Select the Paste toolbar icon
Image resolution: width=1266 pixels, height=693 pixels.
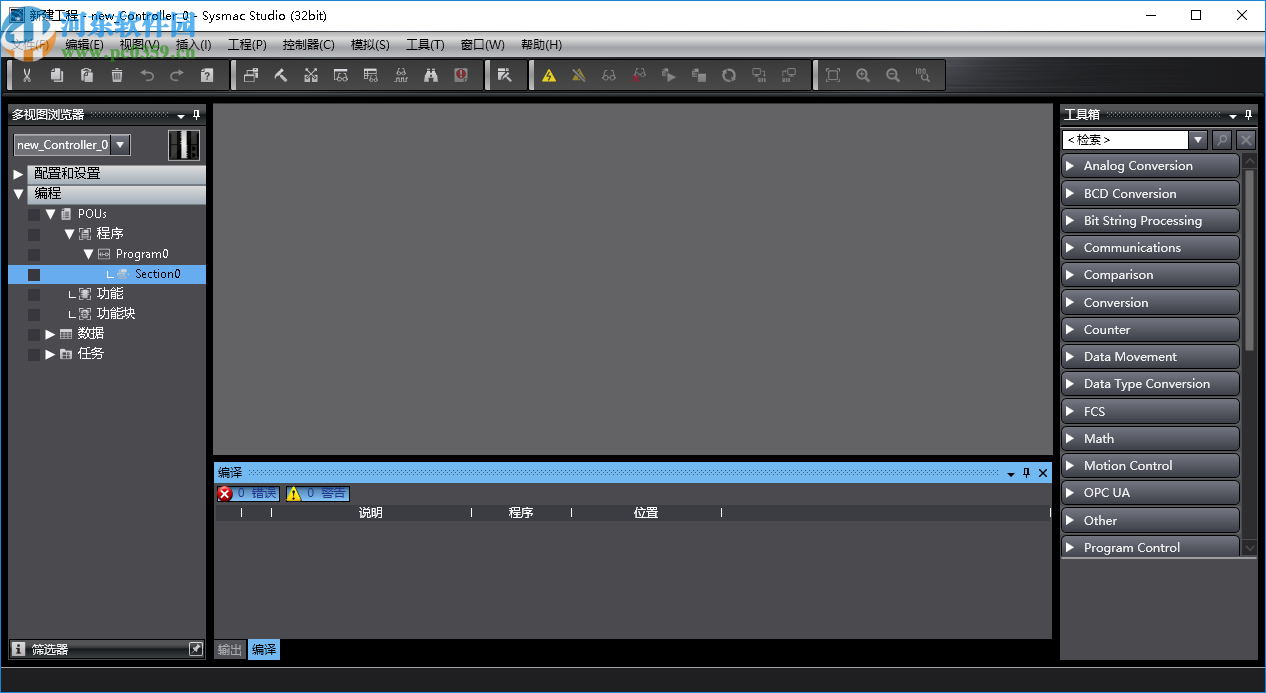pyautogui.click(x=86, y=75)
